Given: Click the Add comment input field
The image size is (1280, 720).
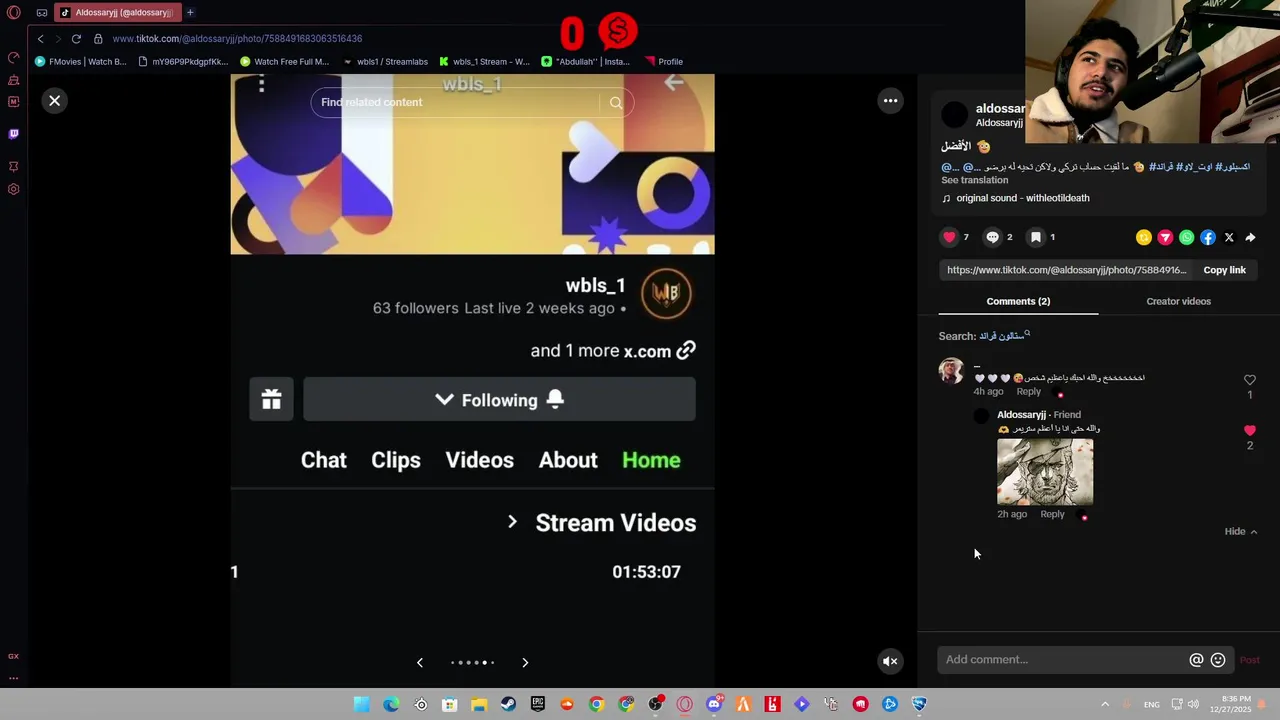Looking at the screenshot, I should point(1062,660).
